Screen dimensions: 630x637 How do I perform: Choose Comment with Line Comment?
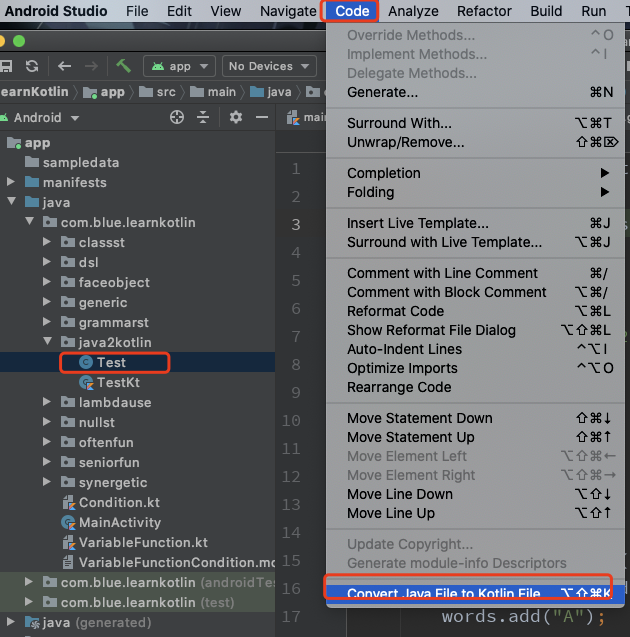[475, 273]
